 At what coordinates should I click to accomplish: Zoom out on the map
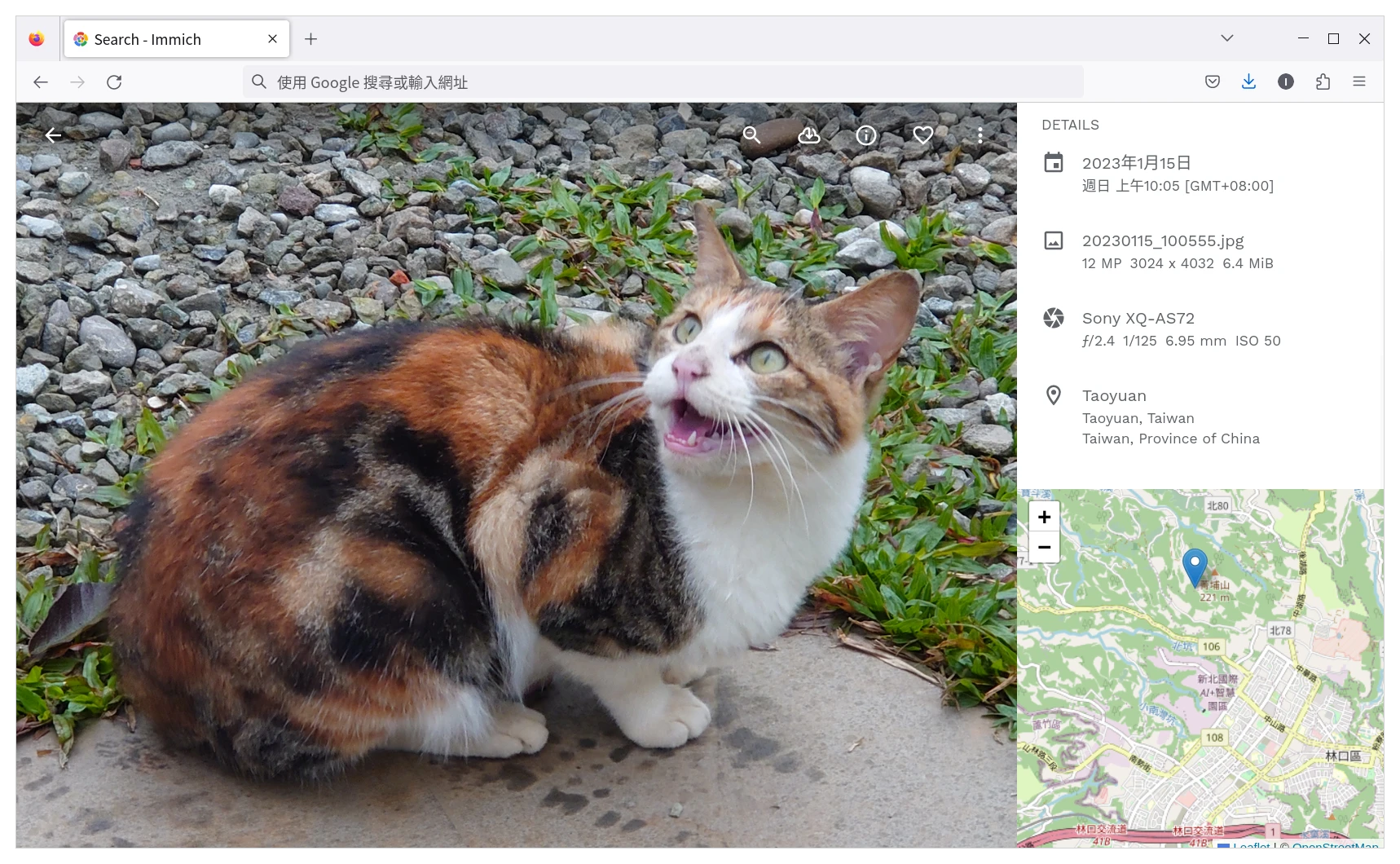coord(1044,547)
